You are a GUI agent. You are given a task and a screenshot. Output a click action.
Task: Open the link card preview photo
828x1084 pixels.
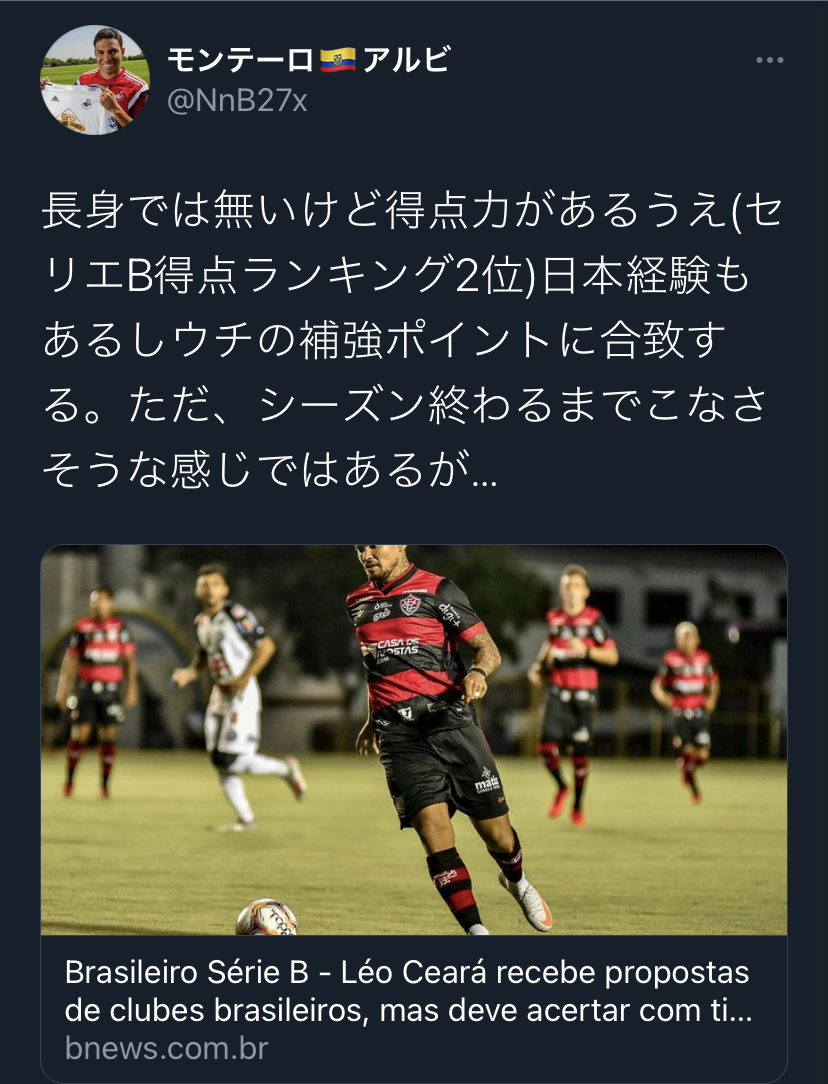tap(414, 740)
